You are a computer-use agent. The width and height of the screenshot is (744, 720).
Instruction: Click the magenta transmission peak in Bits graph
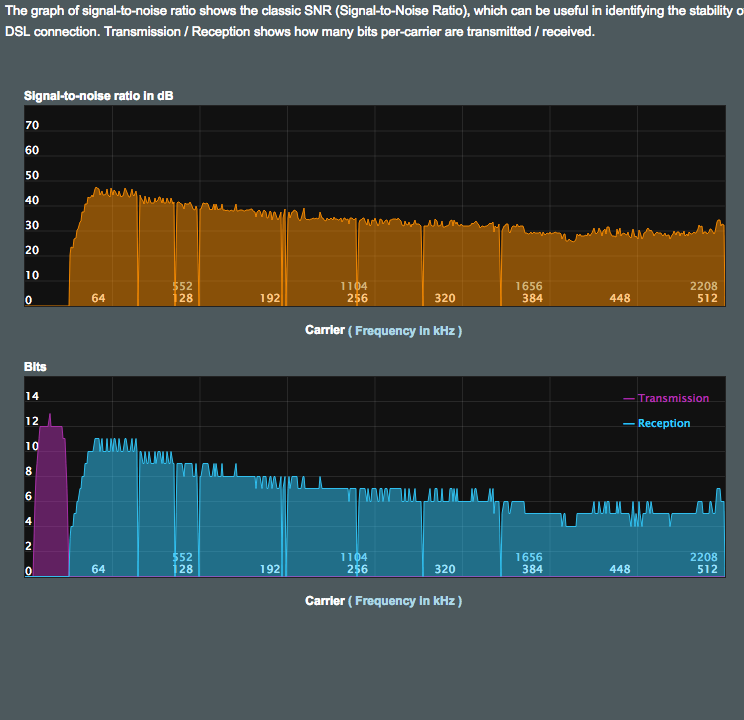click(50, 416)
